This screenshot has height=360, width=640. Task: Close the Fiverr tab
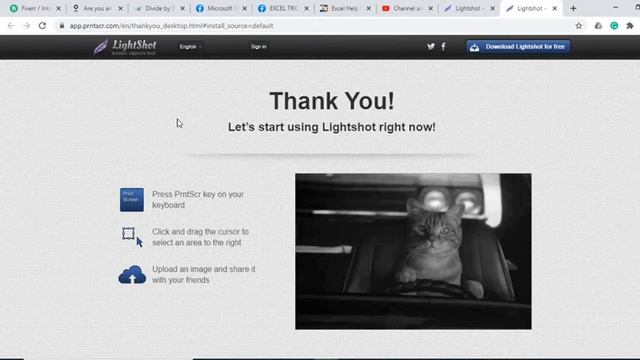(58, 8)
